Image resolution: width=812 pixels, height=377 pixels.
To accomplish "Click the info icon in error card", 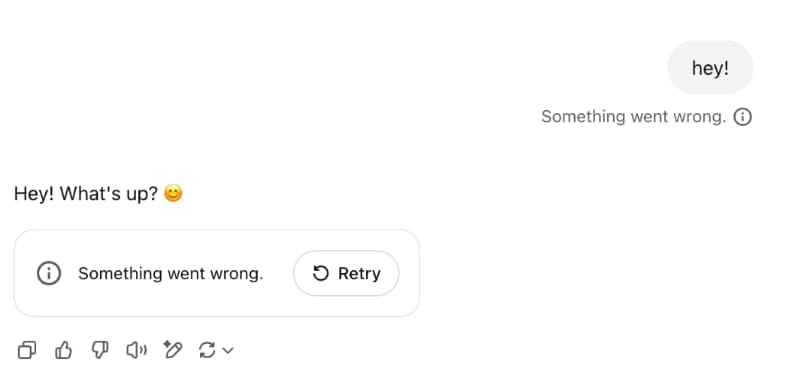I will 49,273.
